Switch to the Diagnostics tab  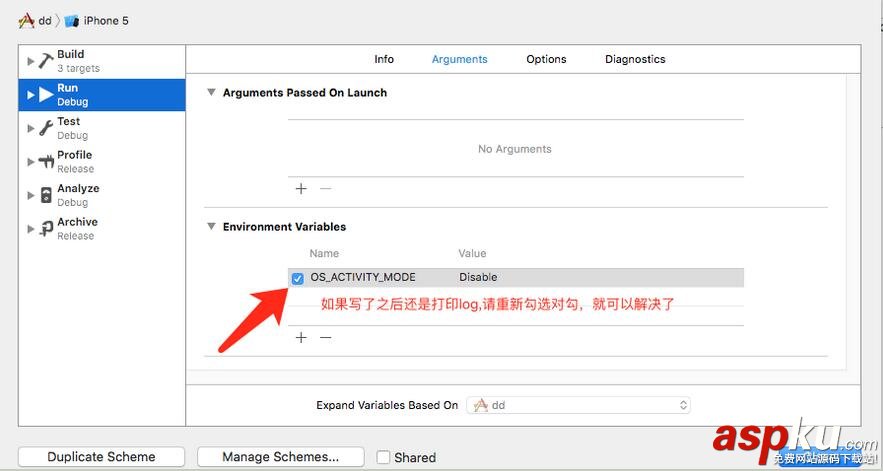[635, 59]
